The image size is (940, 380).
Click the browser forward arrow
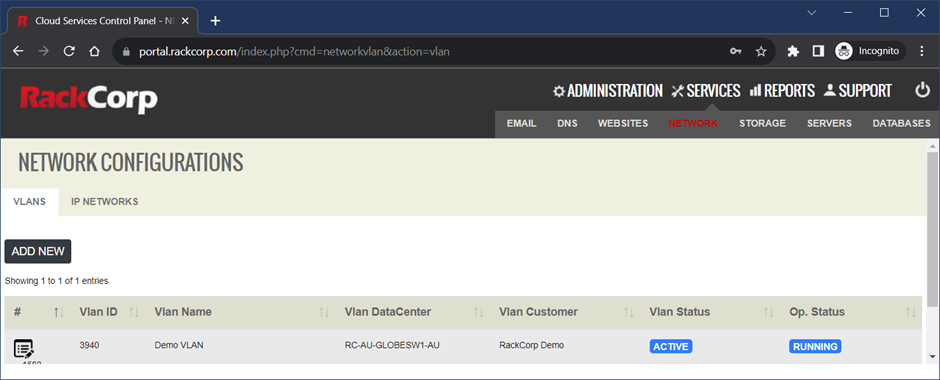point(43,52)
